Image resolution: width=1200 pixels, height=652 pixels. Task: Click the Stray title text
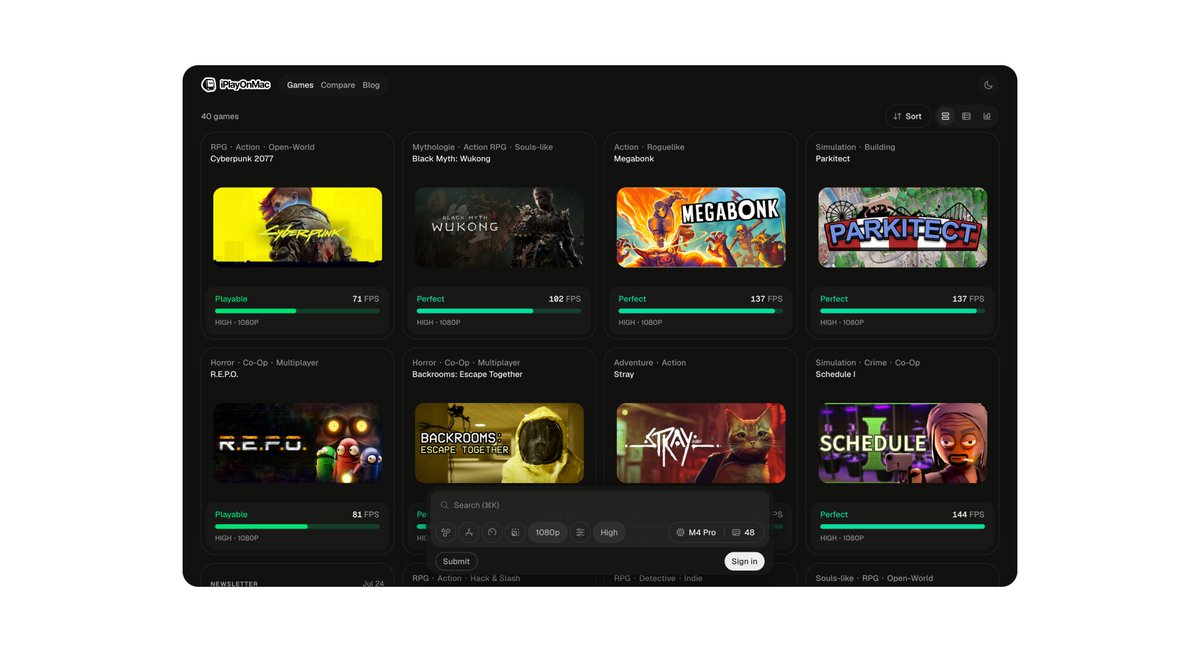point(624,375)
